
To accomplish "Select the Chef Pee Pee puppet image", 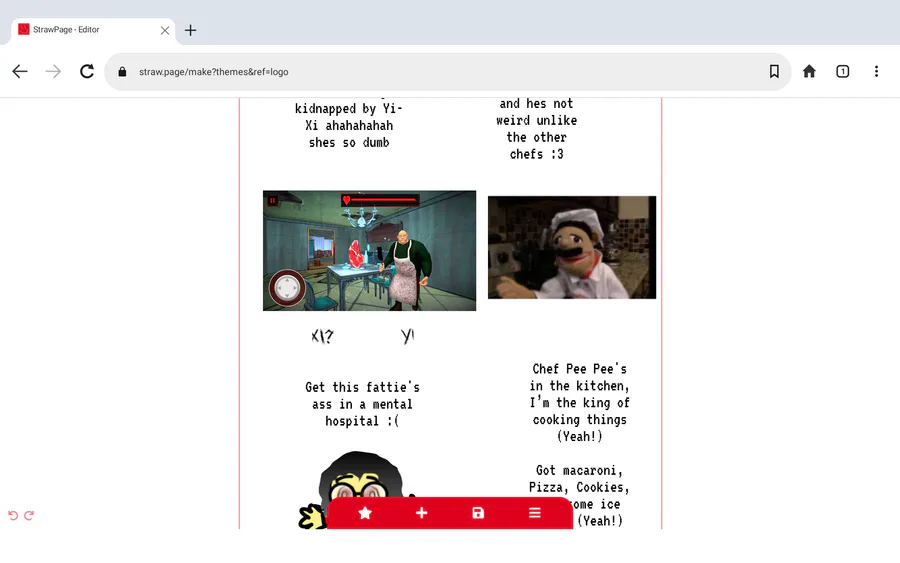I will pos(572,247).
